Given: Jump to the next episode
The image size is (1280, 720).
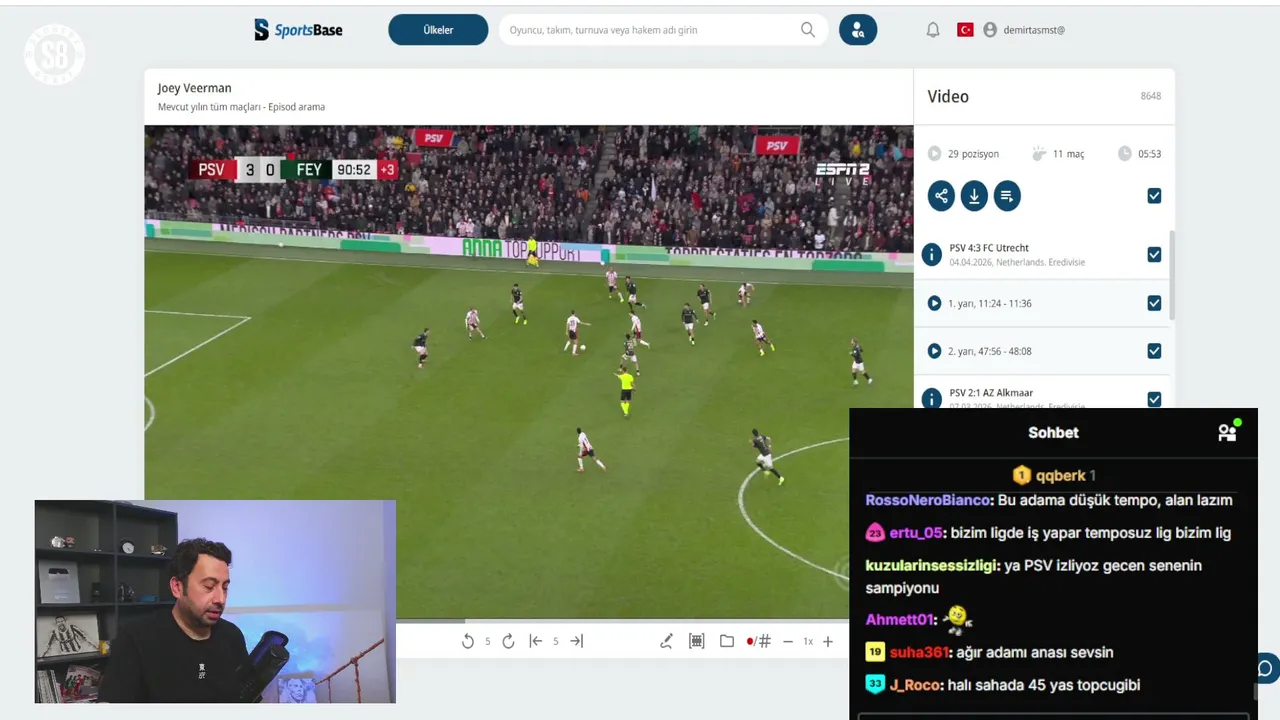Looking at the screenshot, I should tap(576, 641).
